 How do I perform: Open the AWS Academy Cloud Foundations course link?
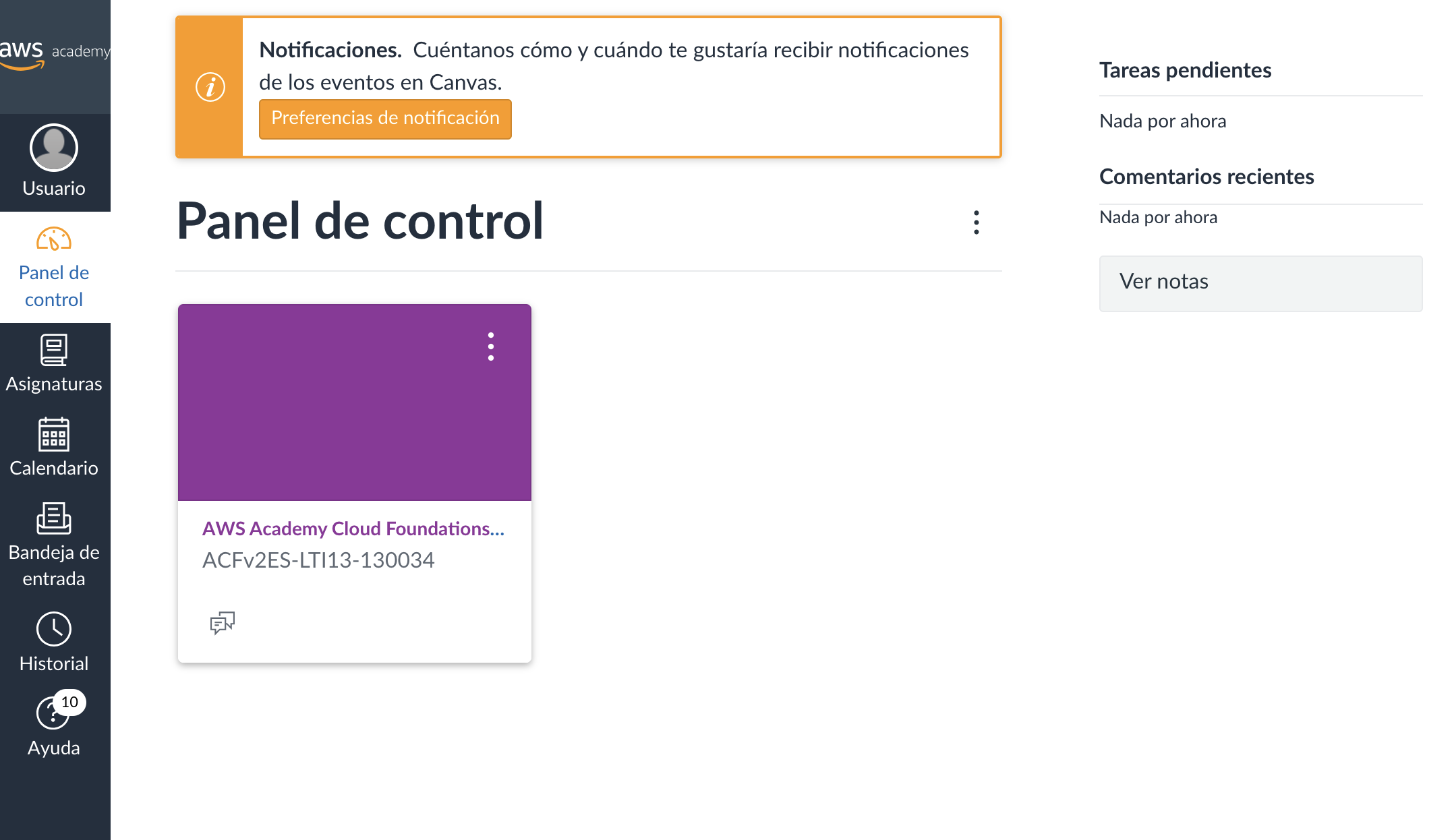tap(353, 529)
